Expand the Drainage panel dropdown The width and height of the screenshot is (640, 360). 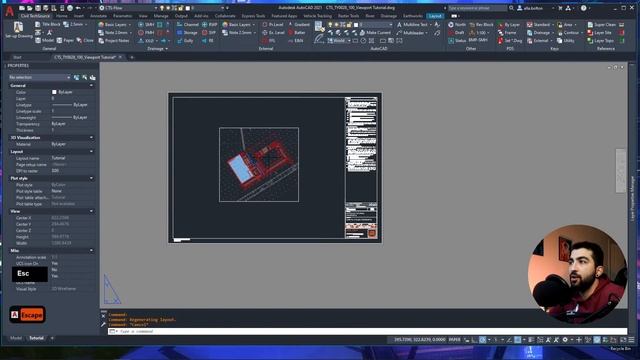158,49
